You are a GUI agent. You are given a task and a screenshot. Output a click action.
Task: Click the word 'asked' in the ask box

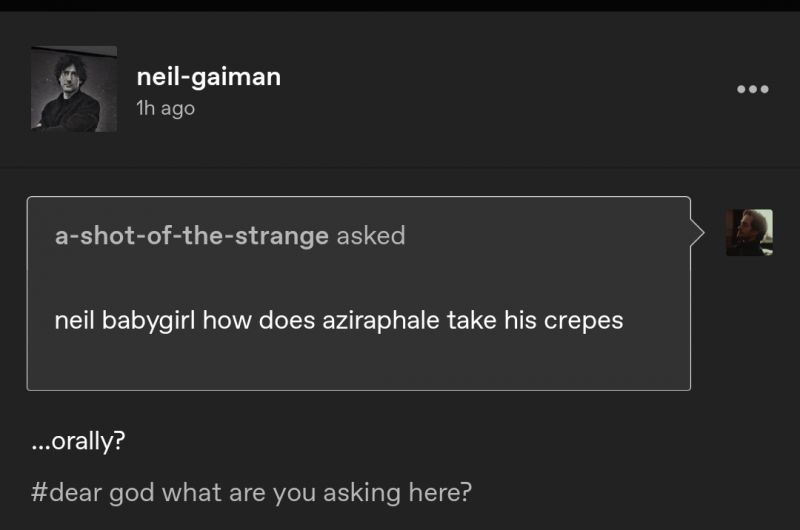tap(371, 236)
